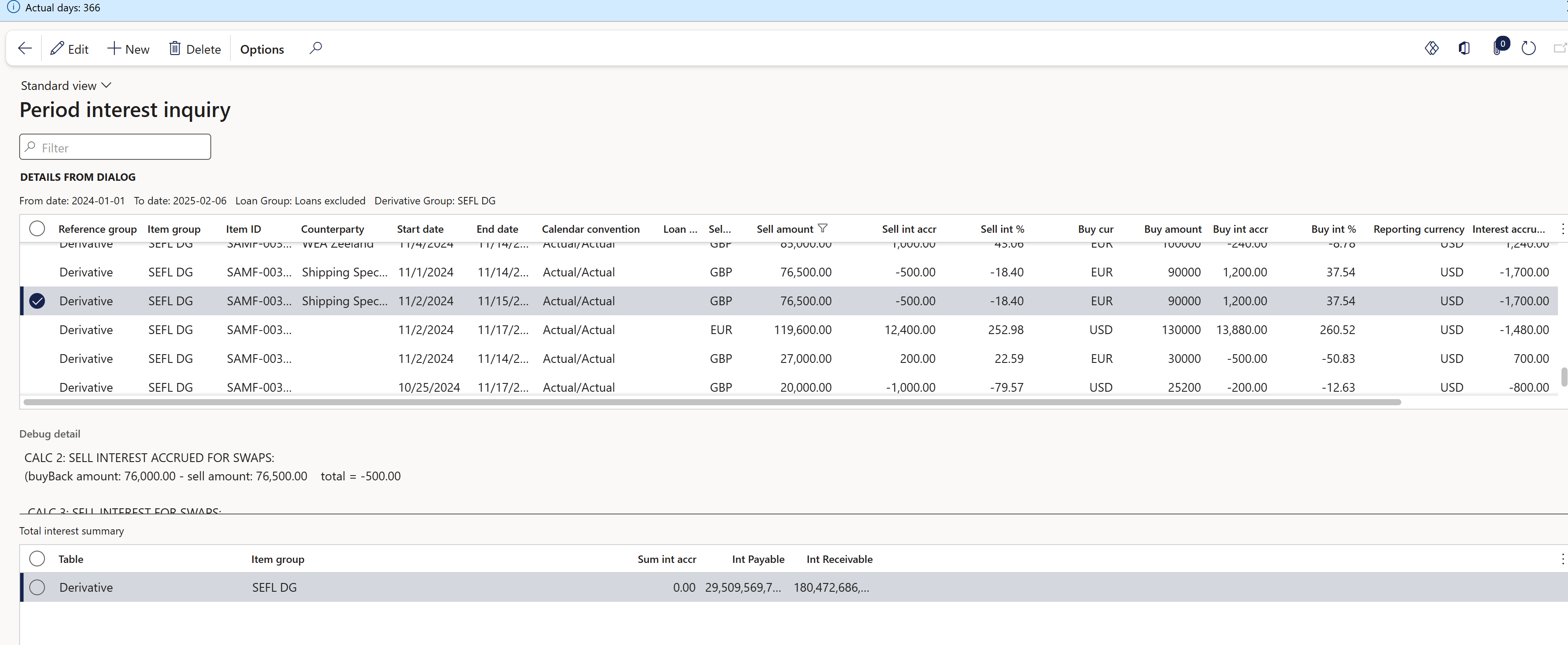
Task: Open the diamond personalization icon
Action: (1432, 48)
